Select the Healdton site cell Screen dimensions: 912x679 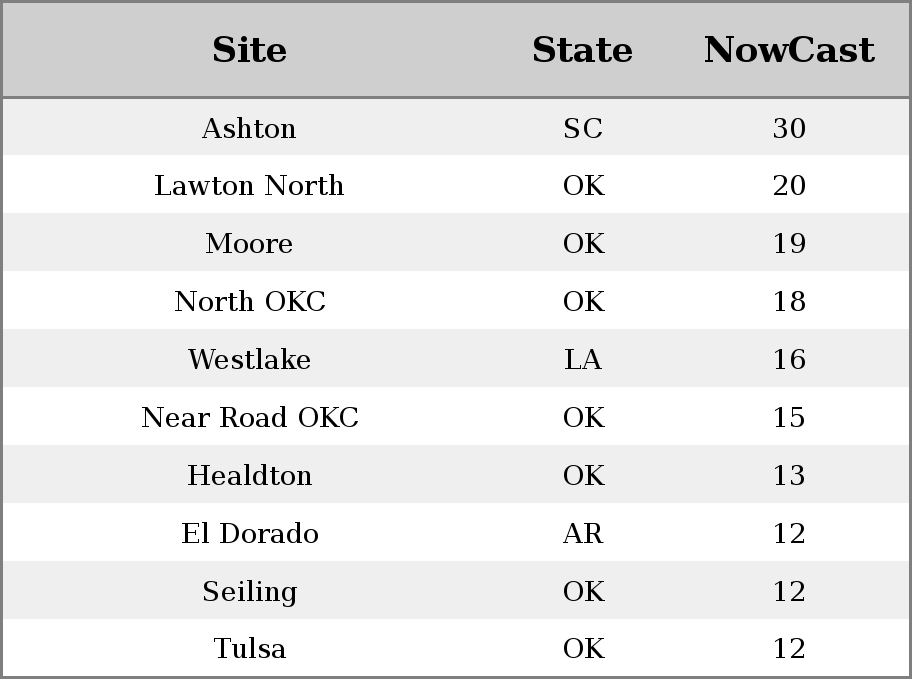[250, 475]
